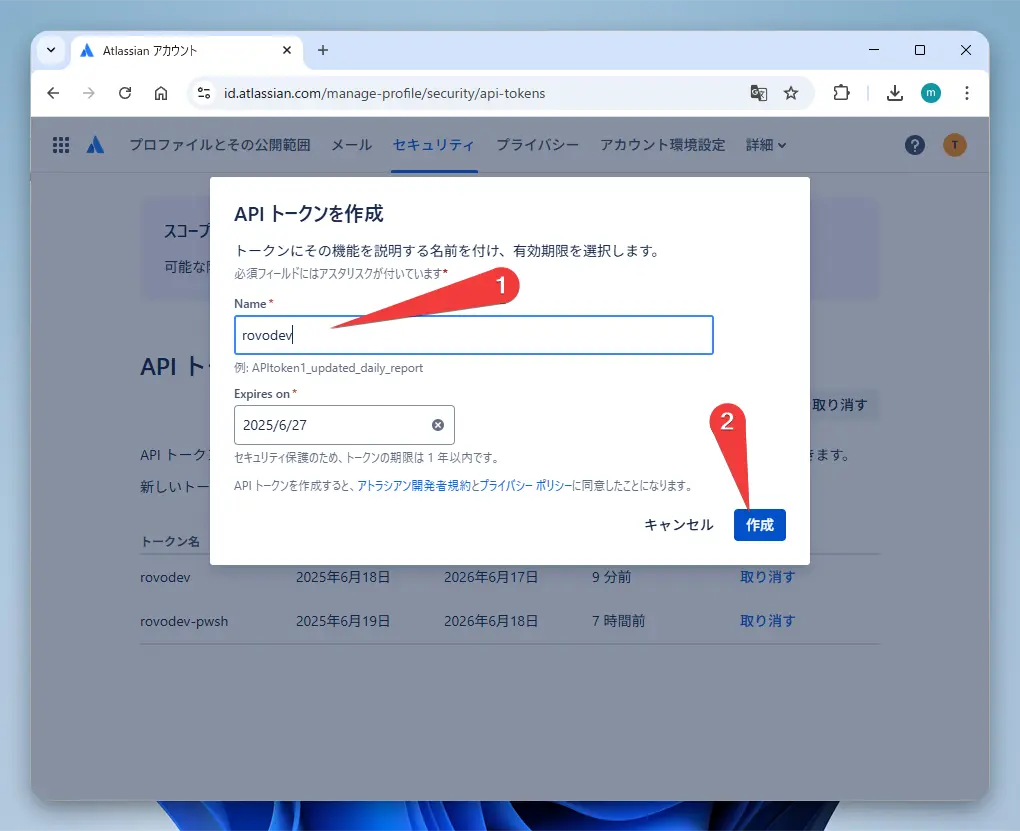Click the 作成 button to create the token
The image size is (1020, 831).
pos(759,524)
